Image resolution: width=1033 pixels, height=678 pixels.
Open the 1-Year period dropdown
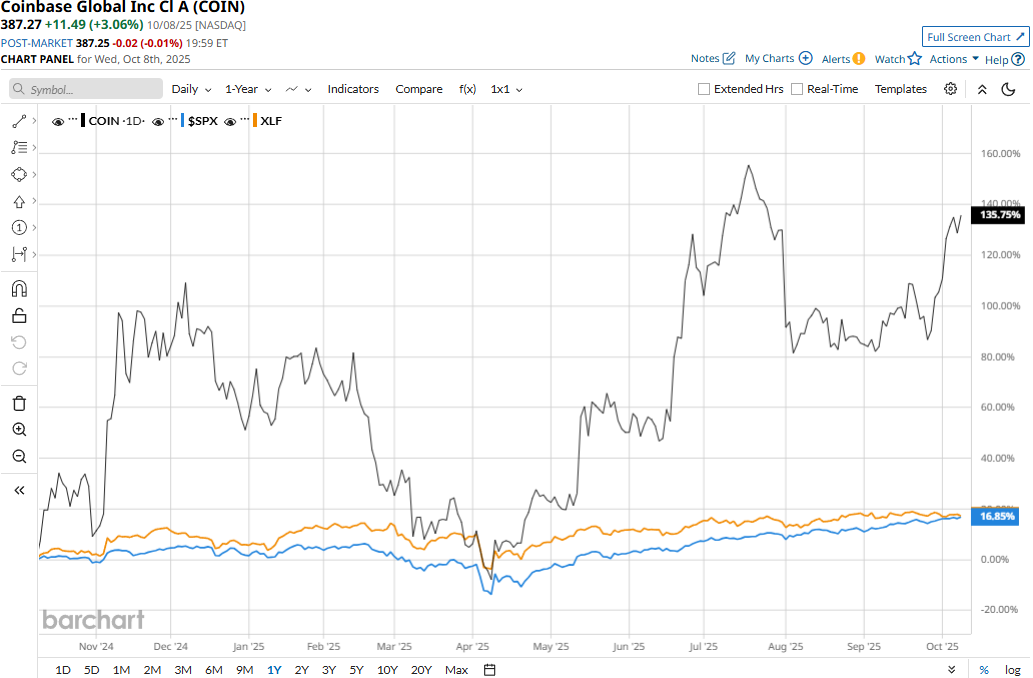[248, 89]
